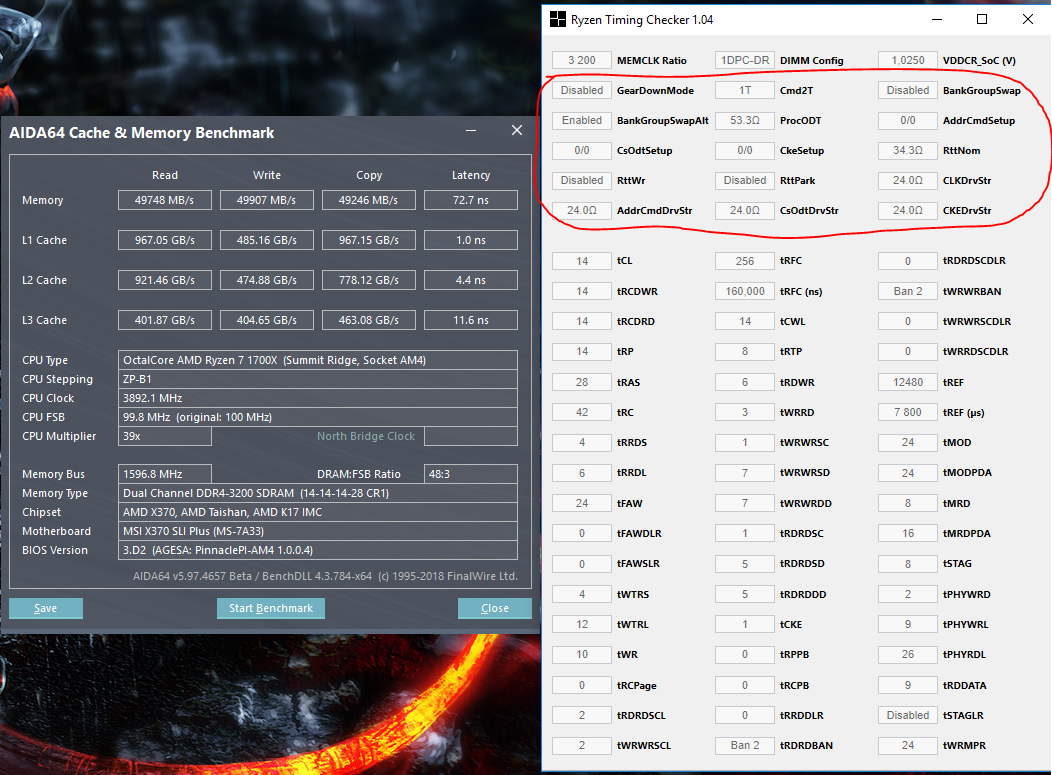Click the CLKDrvStr 24.0Ω value box
1052x775 pixels.
pos(908,180)
